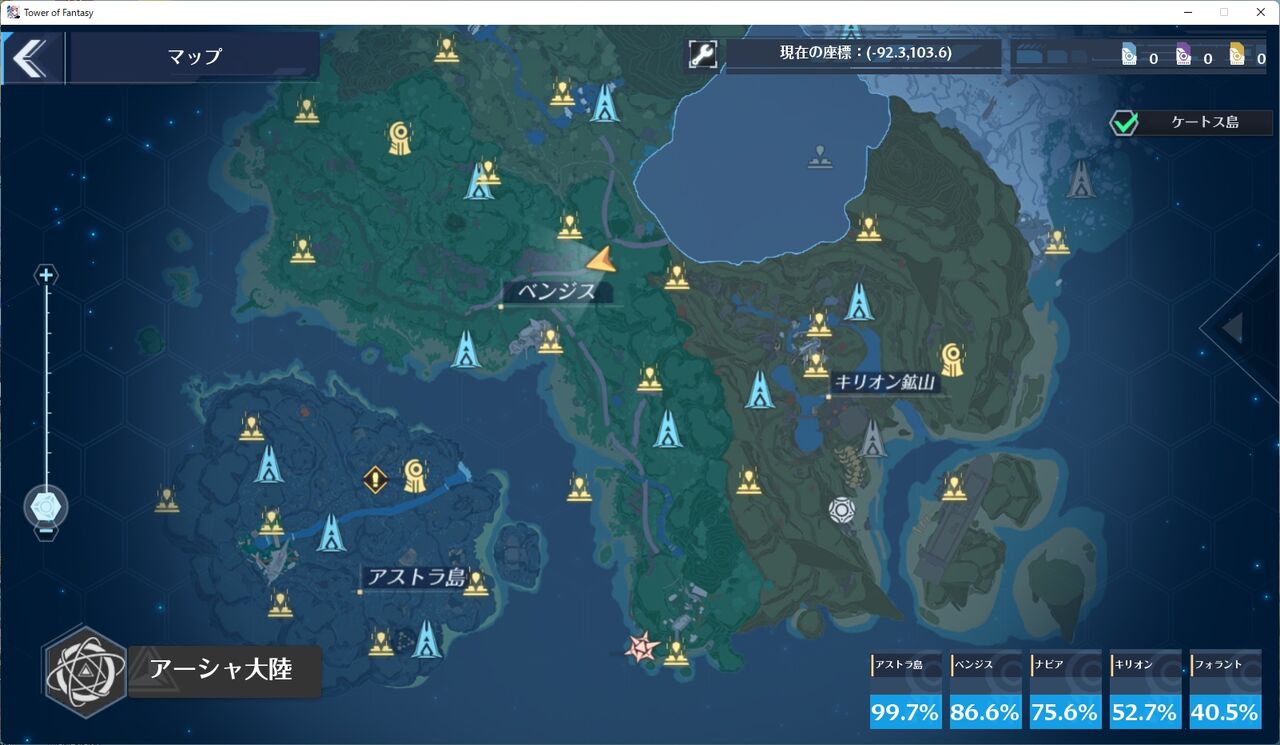Select the westernmost gold spacerift icon
This screenshot has height=745, width=1280.
pyautogui.click(x=167, y=499)
